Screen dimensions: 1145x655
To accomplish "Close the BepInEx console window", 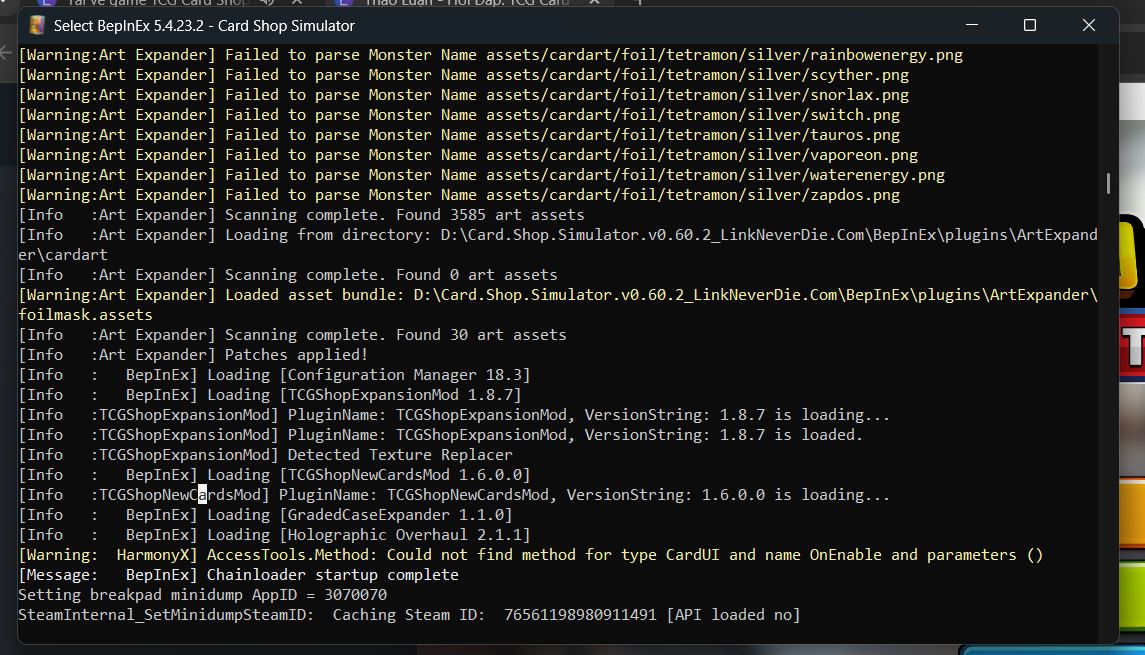I will [x=1088, y=25].
